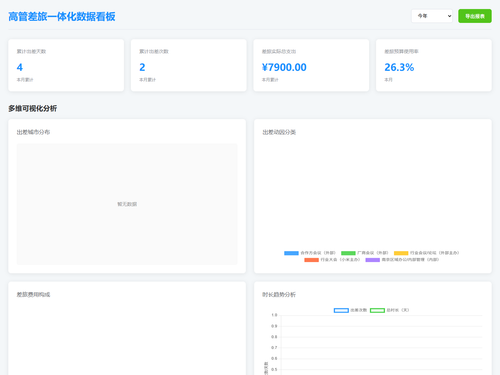Click the 0.7 y-axis label in trend chart

(x=274, y=348)
